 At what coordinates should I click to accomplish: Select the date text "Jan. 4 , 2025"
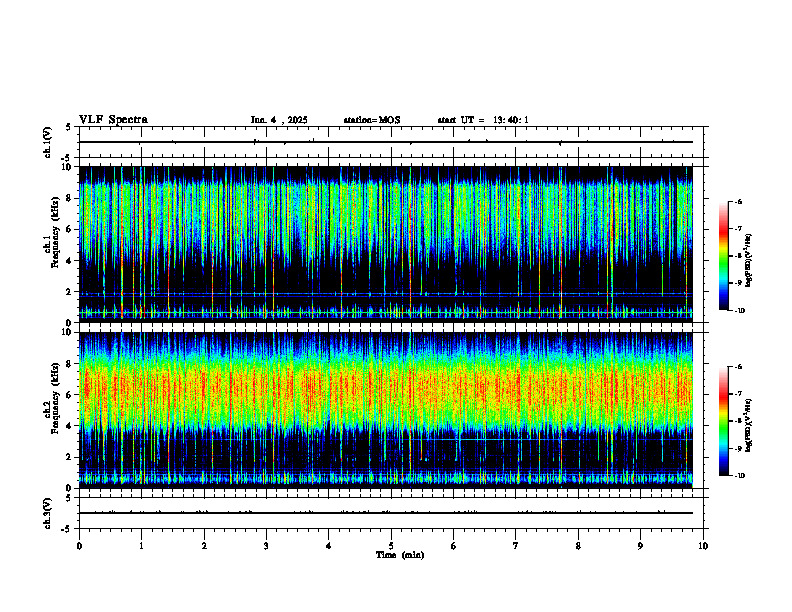[279, 120]
